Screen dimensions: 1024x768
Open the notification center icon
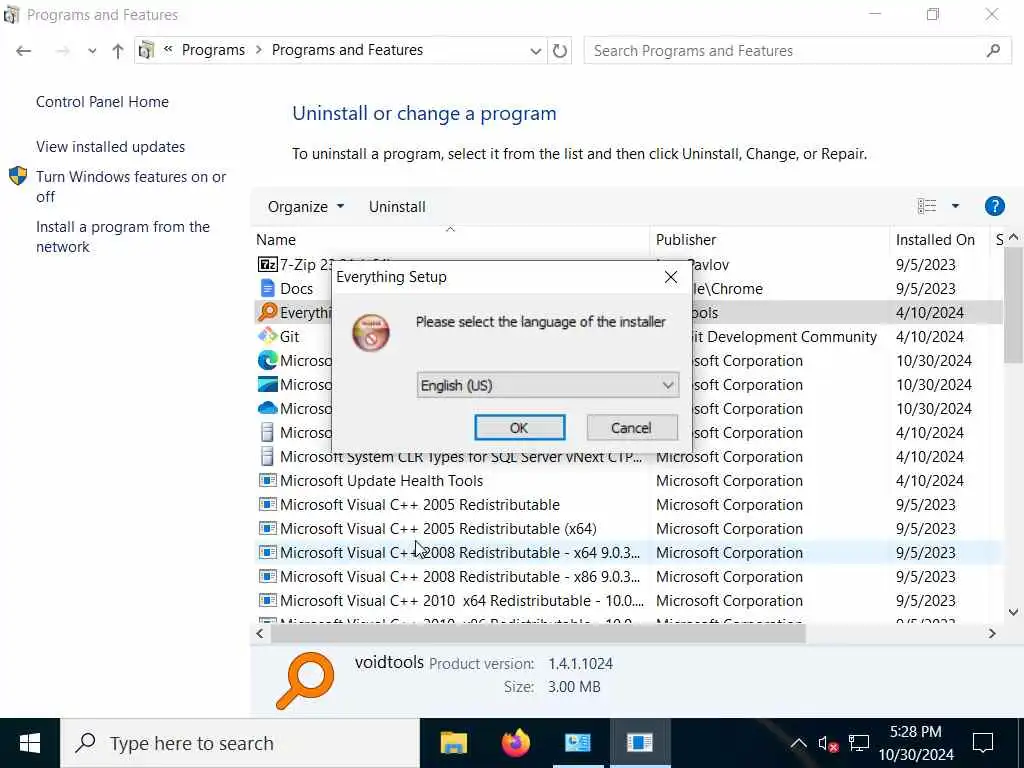[982, 743]
